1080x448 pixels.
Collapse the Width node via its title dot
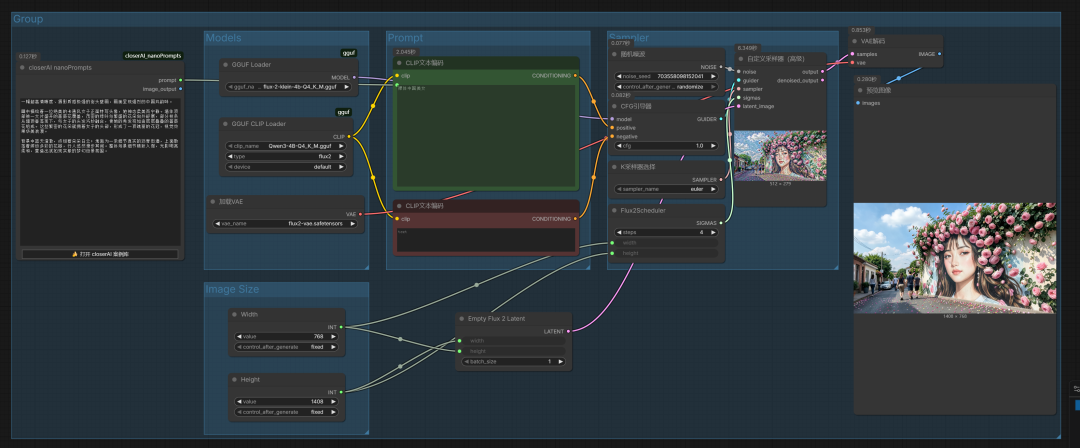tap(234, 315)
